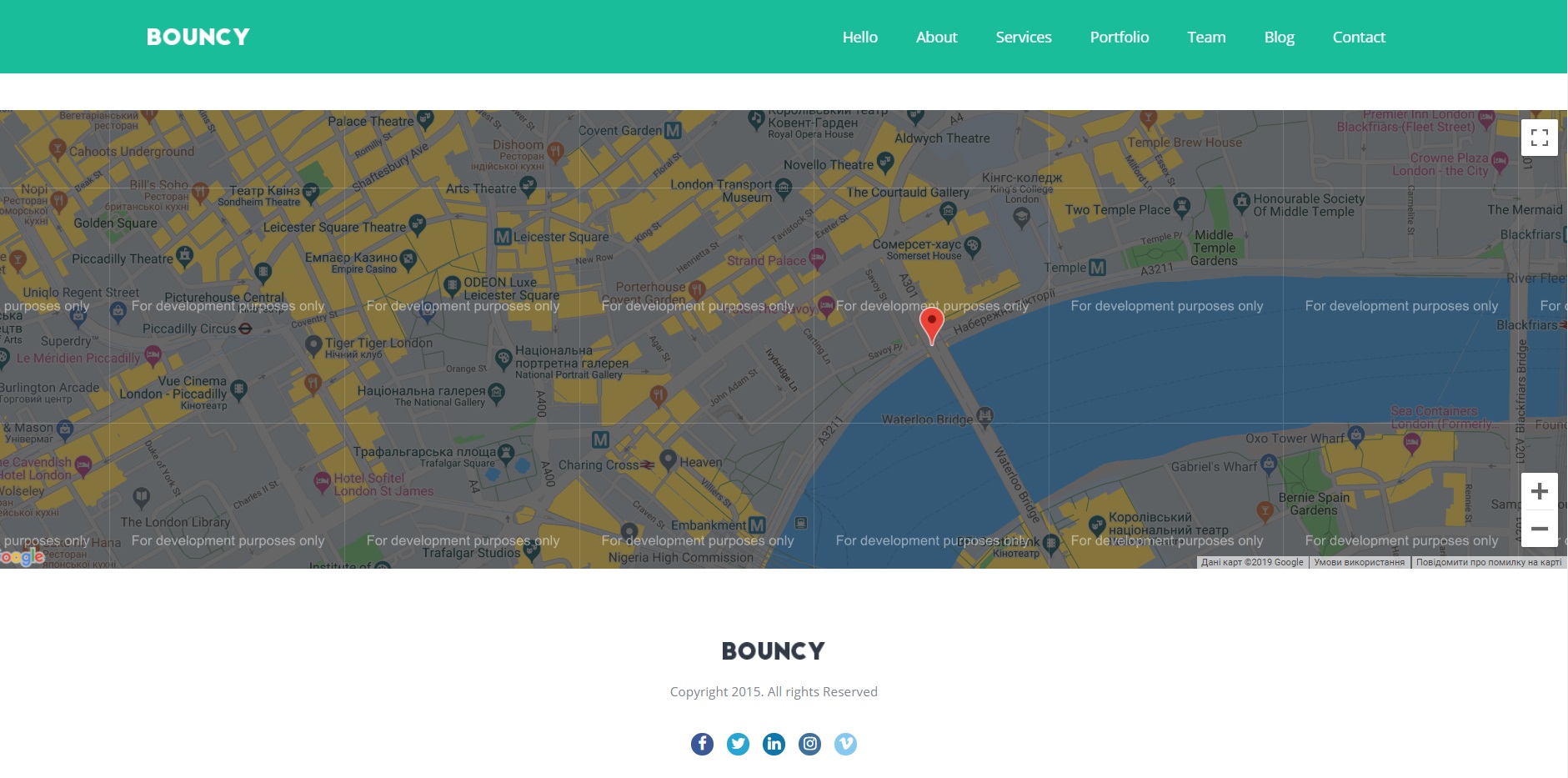Open the About navigation link
Viewport: 1568px width, 778px height.
[936, 37]
